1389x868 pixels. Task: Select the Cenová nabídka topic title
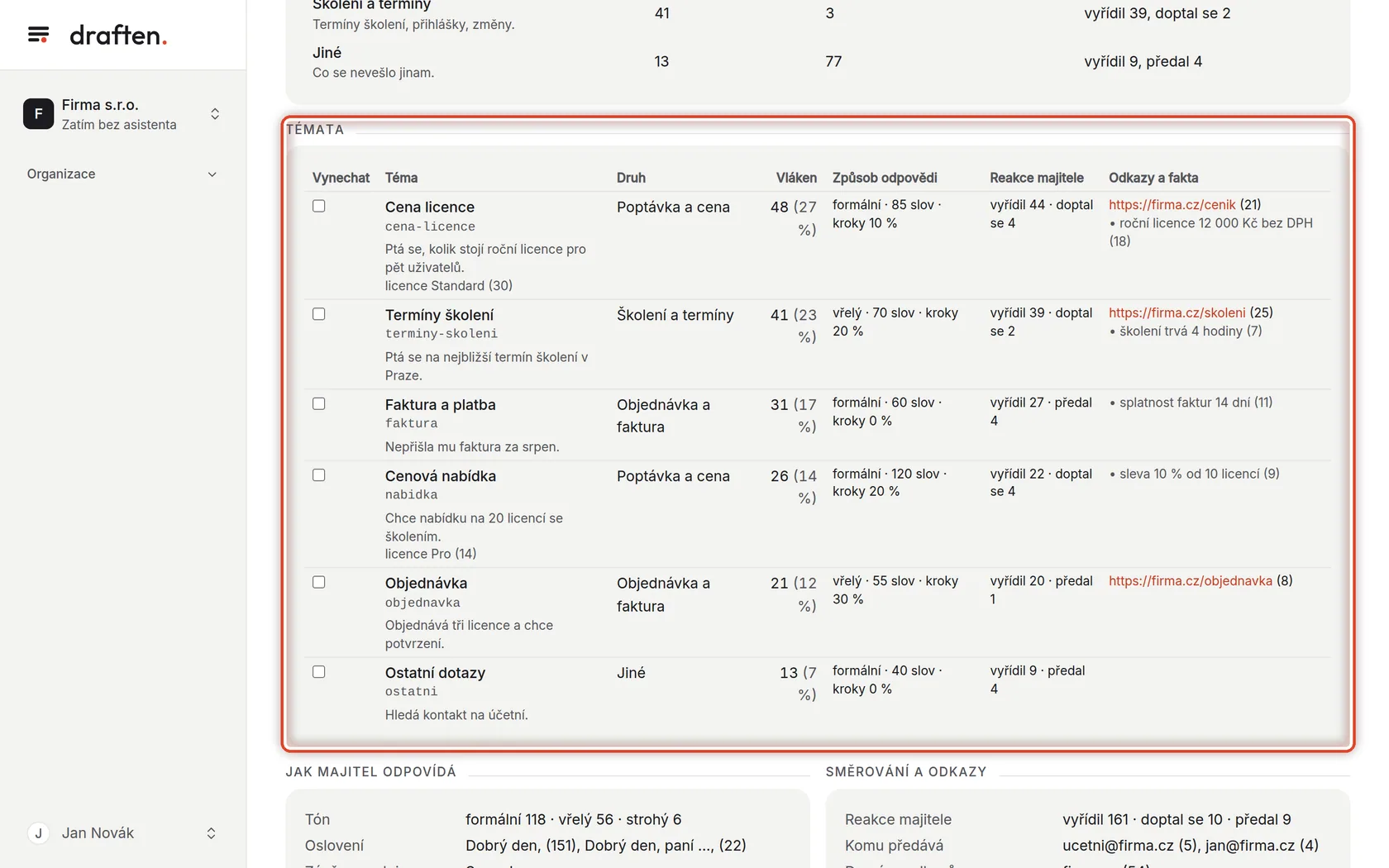click(x=441, y=476)
